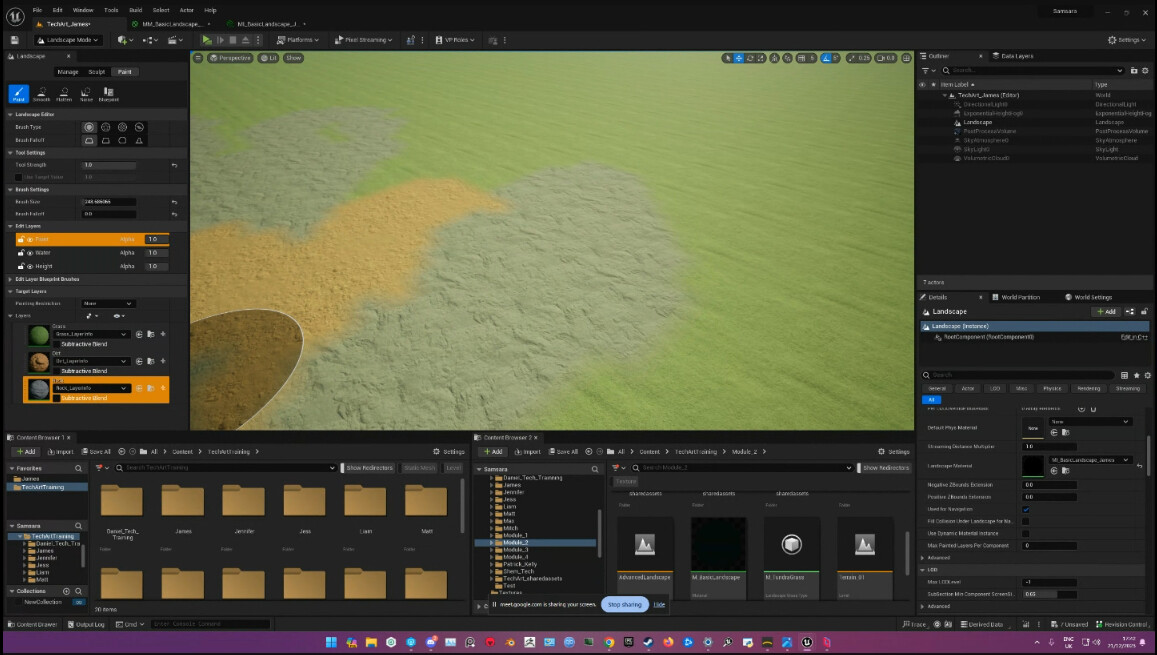Image resolution: width=1157 pixels, height=655 pixels.
Task: Reset Brush Size to default
Action: coord(174,201)
